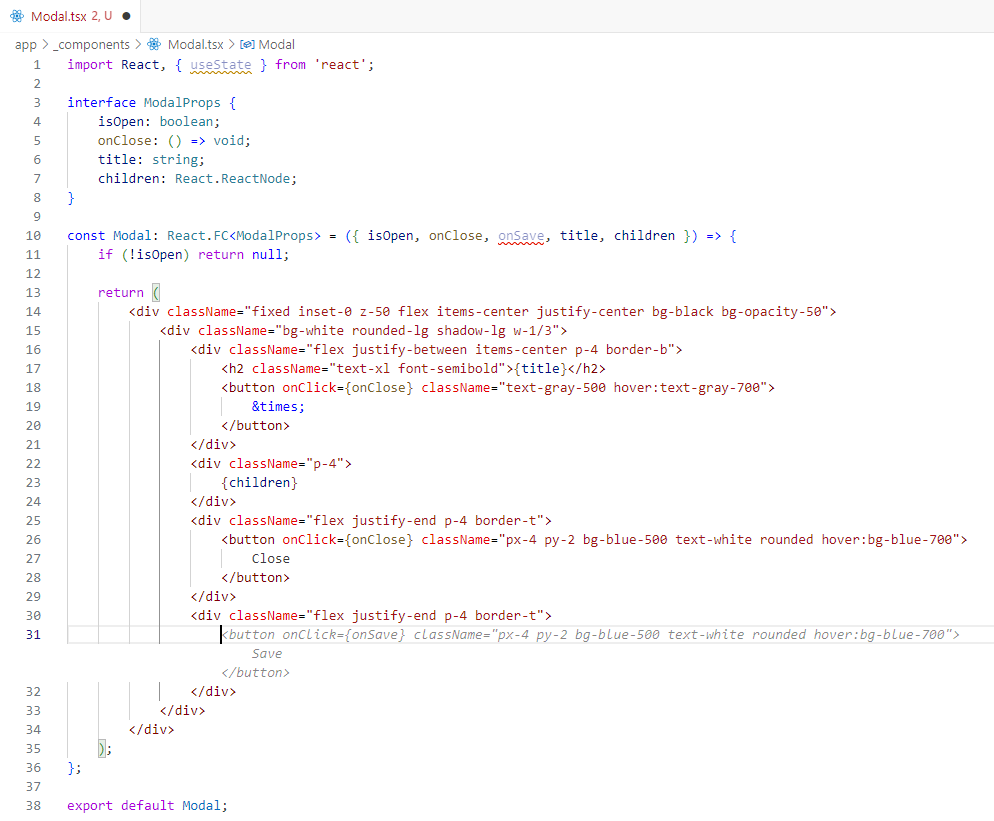Open the 'app' breadcrumb folder

25,44
